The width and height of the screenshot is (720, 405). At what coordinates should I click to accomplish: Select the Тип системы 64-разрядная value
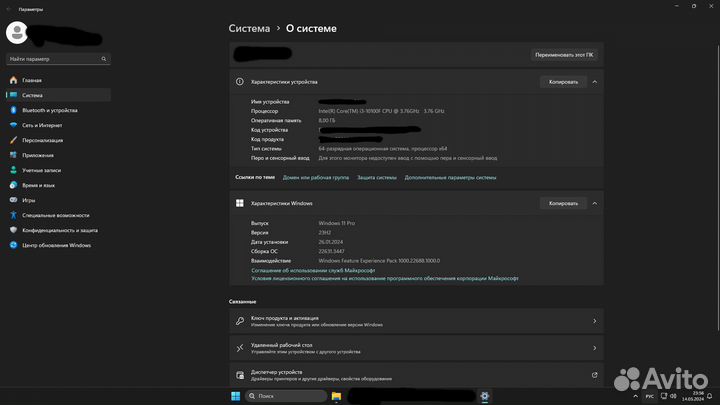click(382, 148)
